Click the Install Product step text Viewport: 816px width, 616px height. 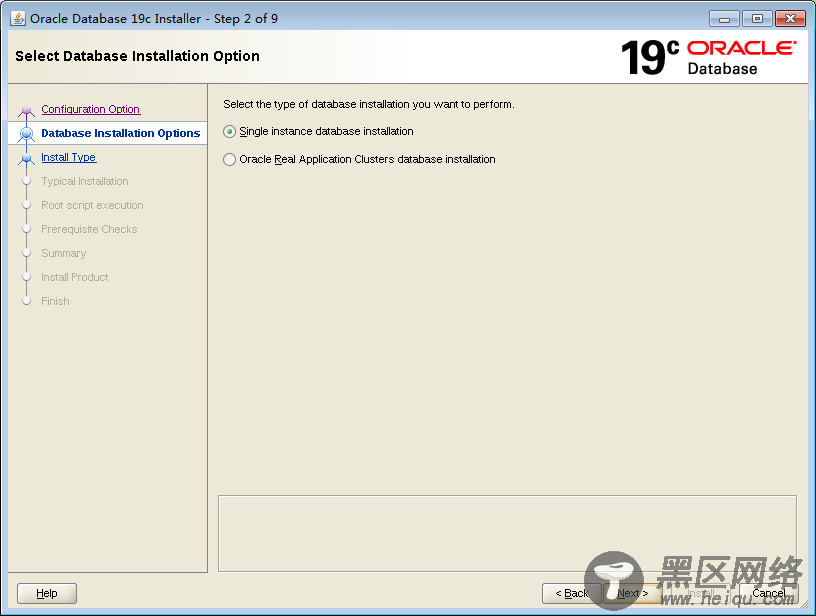74,277
